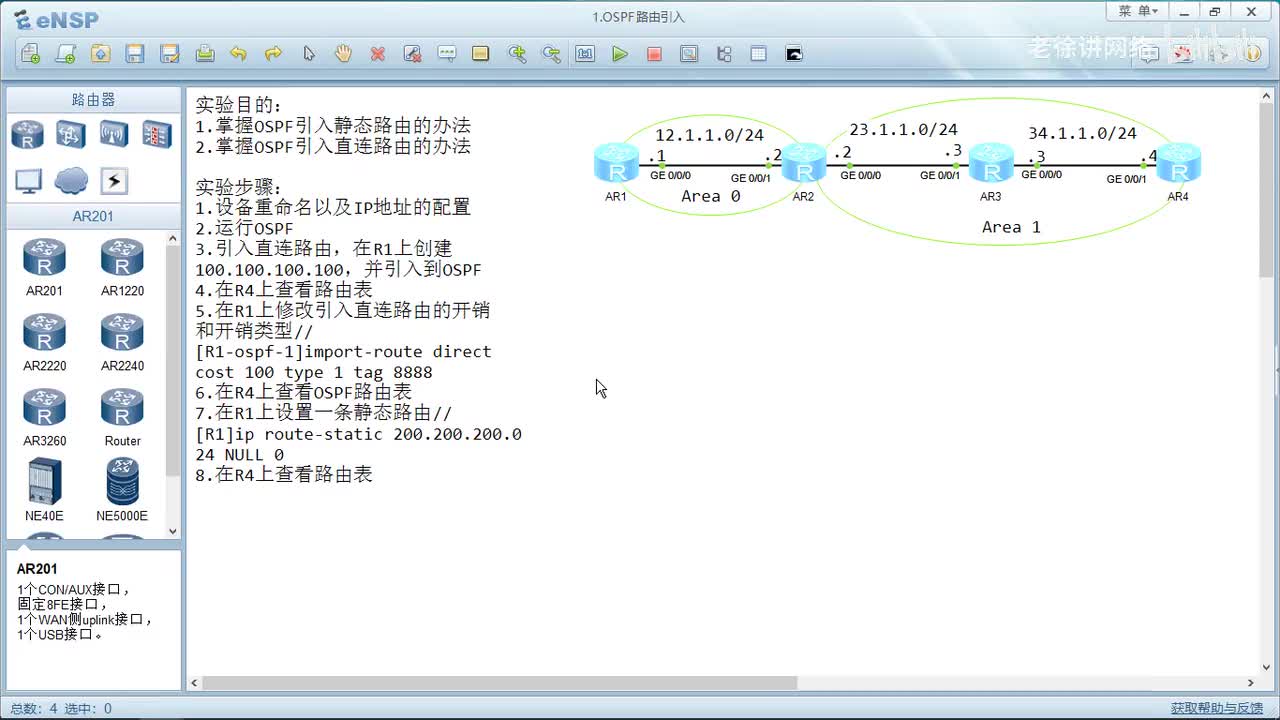Toggle the canvas grid display

[x=758, y=54]
